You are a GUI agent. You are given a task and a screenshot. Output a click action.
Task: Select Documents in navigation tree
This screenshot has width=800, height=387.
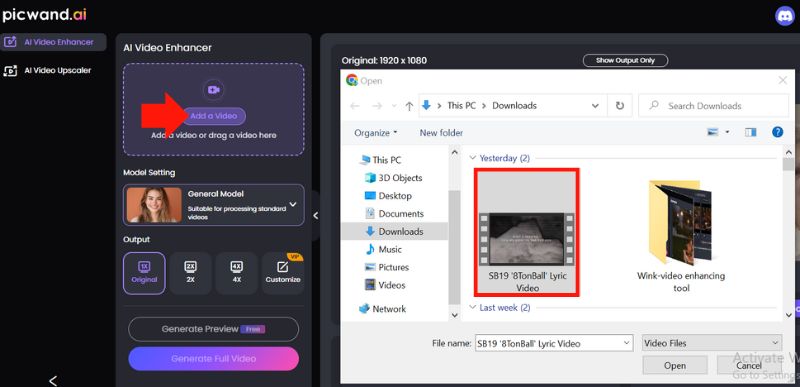[x=394, y=214]
